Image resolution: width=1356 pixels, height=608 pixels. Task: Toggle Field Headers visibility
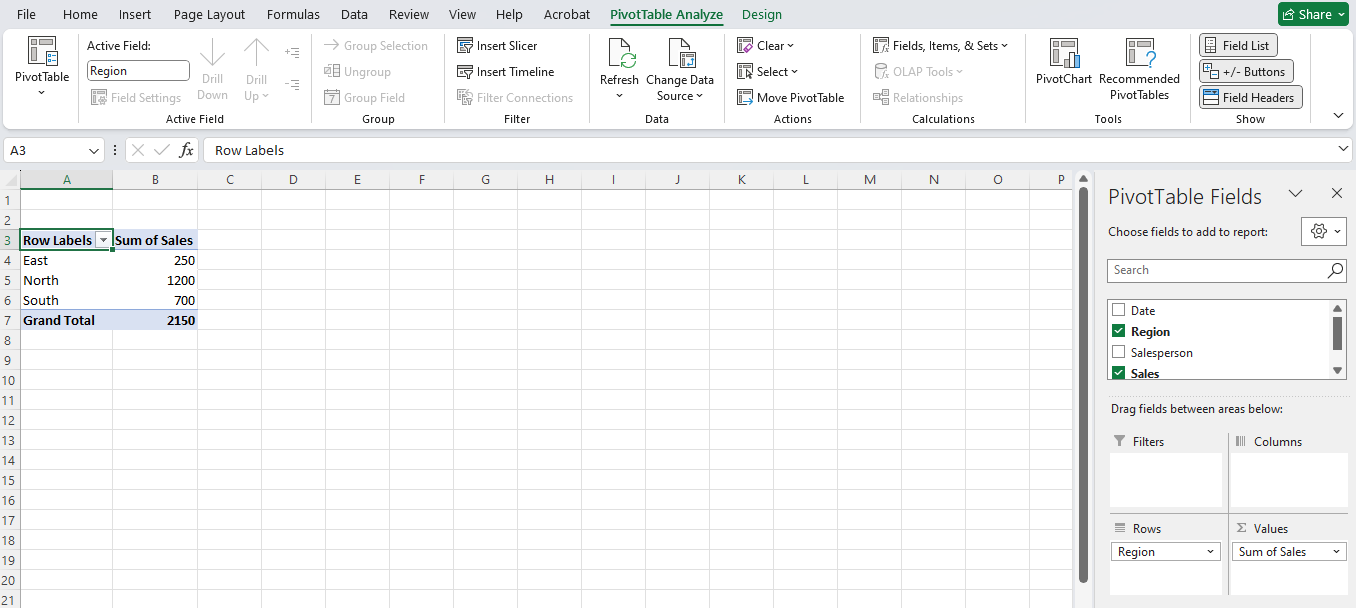pyautogui.click(x=1250, y=97)
